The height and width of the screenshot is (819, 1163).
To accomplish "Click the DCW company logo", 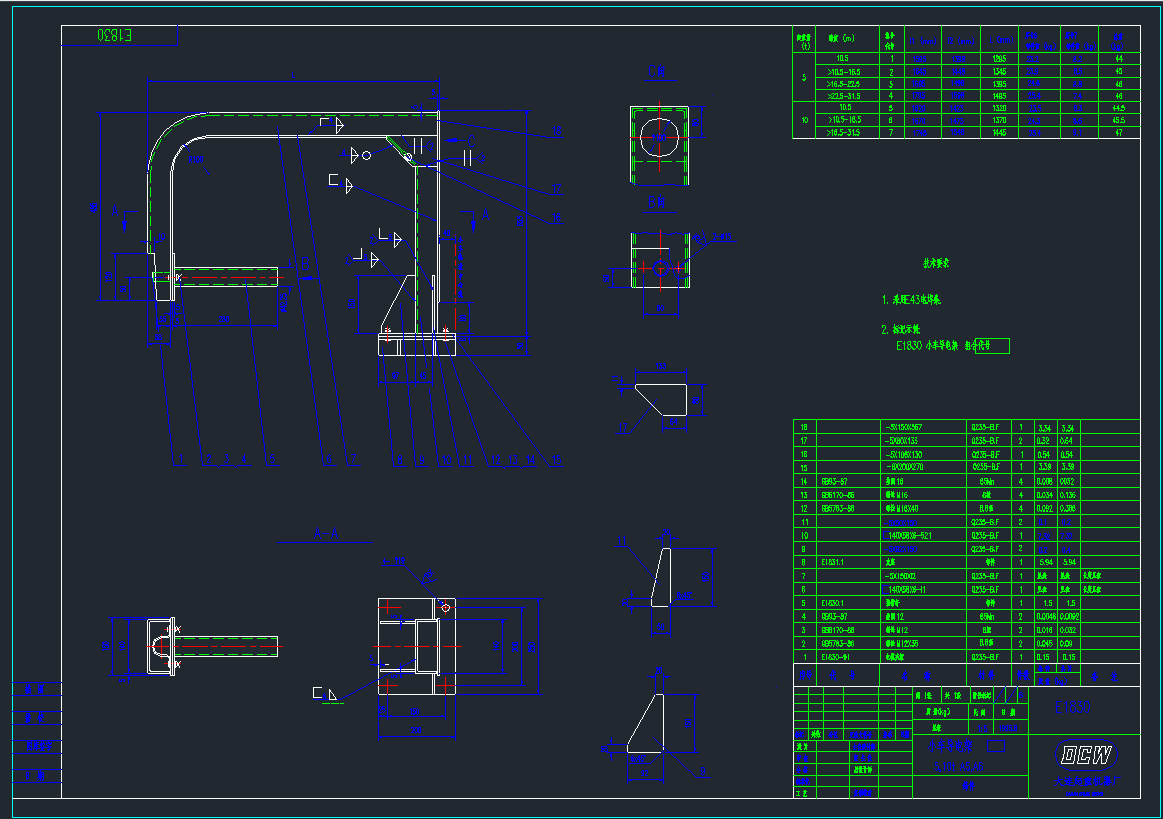I will 1088,755.
